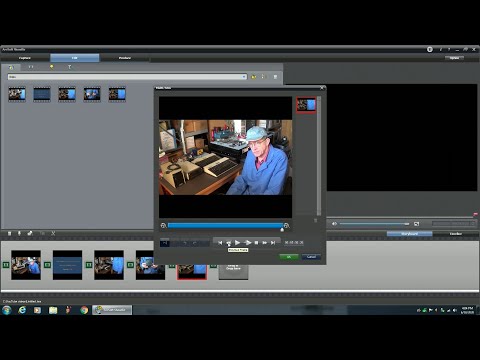Open Internet Explorer from taskbar
Image resolution: width=480 pixels, height=360 pixels.
point(22,310)
